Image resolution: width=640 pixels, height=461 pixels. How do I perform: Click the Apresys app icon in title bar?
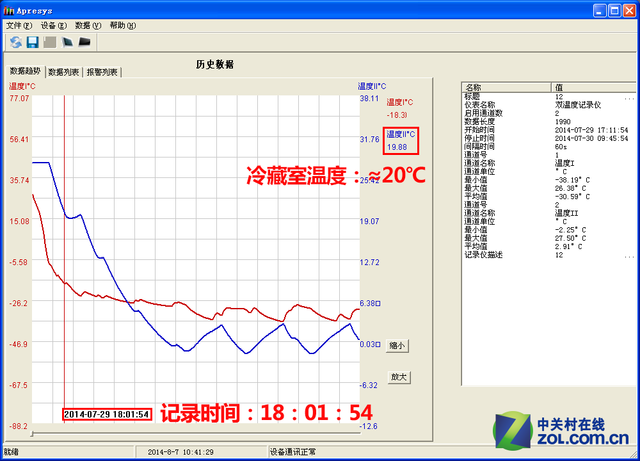[9, 11]
